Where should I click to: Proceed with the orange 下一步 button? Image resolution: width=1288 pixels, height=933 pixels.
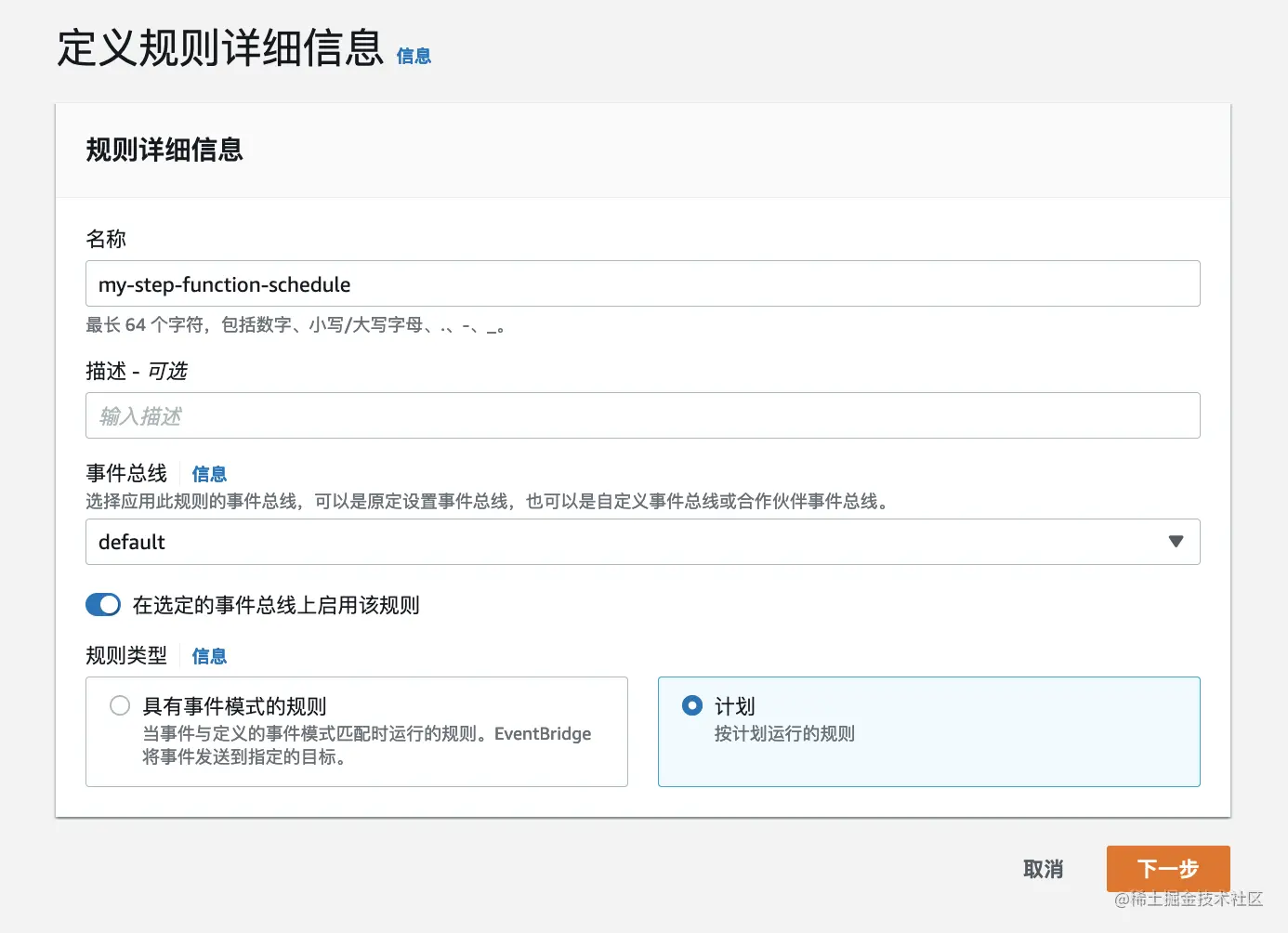[x=1168, y=869]
